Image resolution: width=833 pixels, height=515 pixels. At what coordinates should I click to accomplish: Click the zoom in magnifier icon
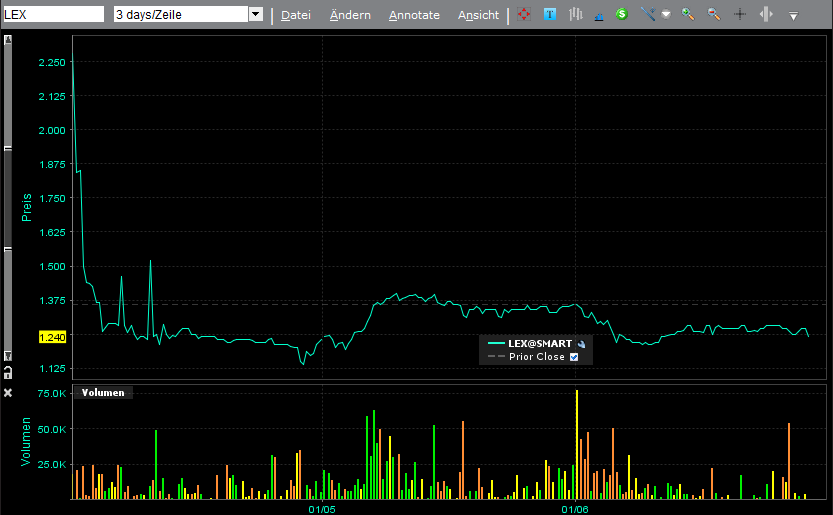tap(688, 14)
